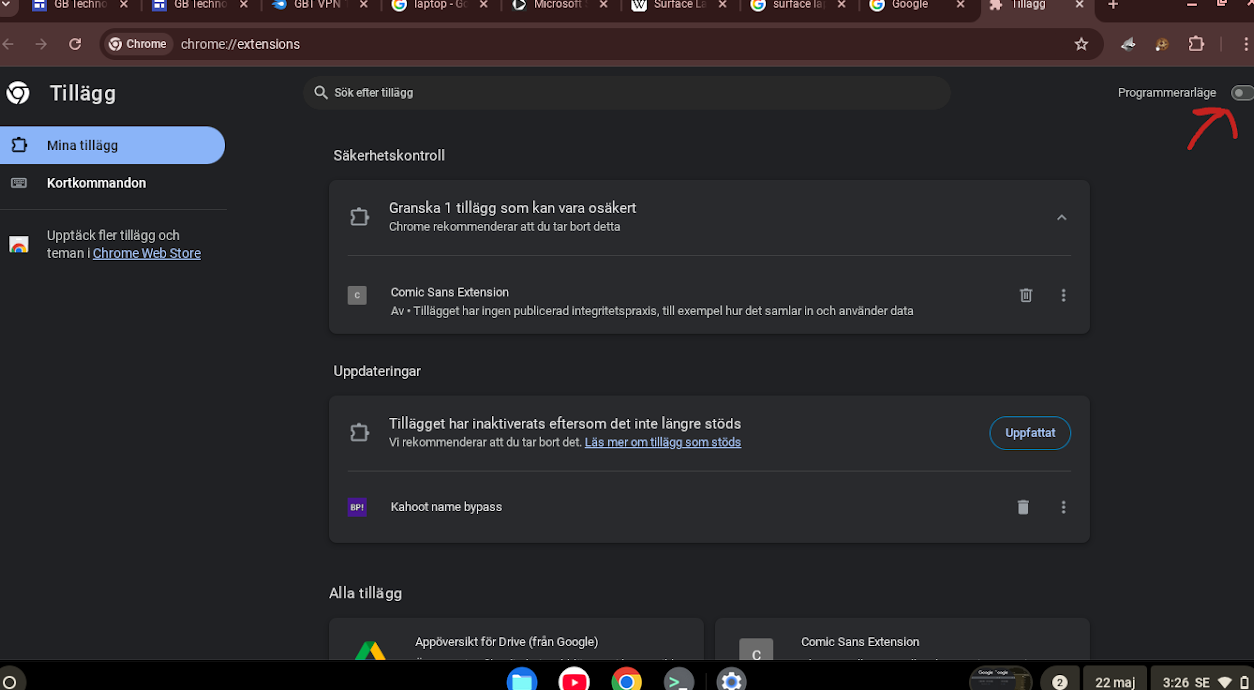Close the GBT VPN tab
This screenshot has height=690, width=1254.
pos(362,5)
